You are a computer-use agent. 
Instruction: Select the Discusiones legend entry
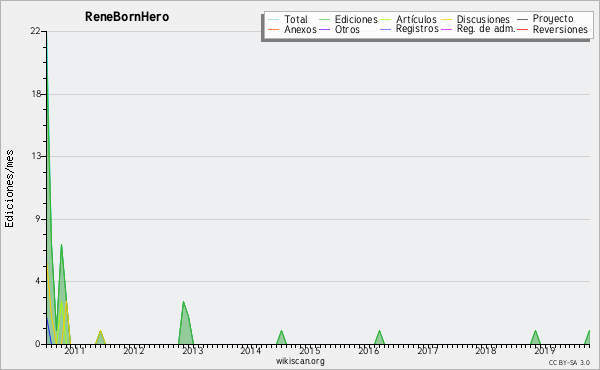click(483, 19)
